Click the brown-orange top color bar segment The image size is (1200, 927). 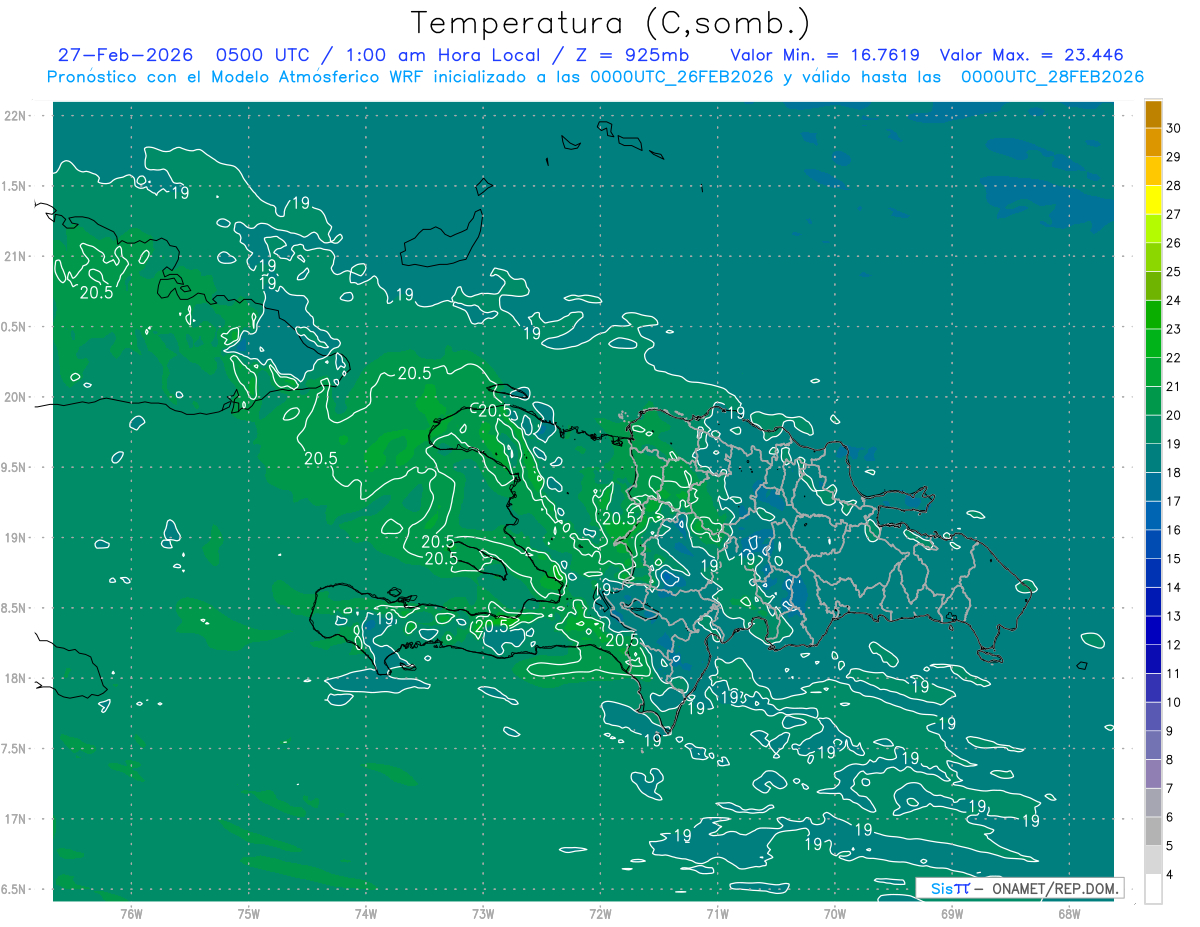click(x=1153, y=113)
